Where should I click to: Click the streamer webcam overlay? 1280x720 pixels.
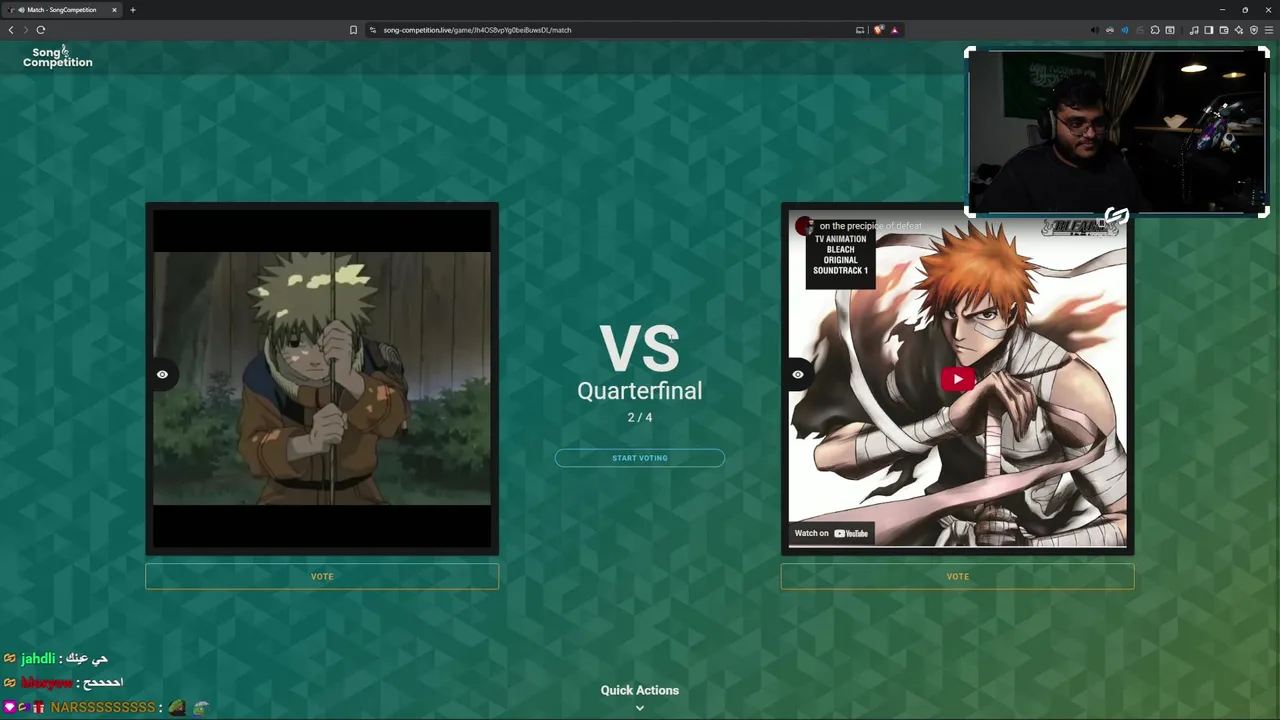coord(1117,132)
